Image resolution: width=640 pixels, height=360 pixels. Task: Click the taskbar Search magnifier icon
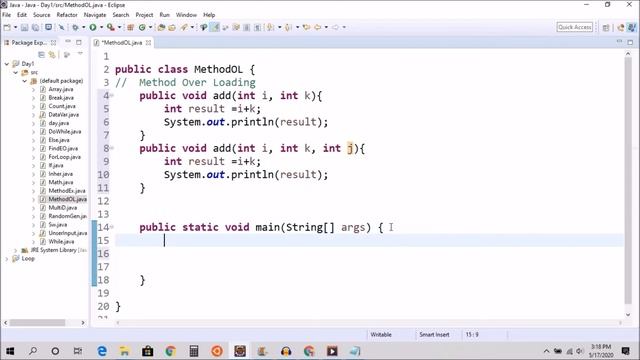tap(33, 351)
